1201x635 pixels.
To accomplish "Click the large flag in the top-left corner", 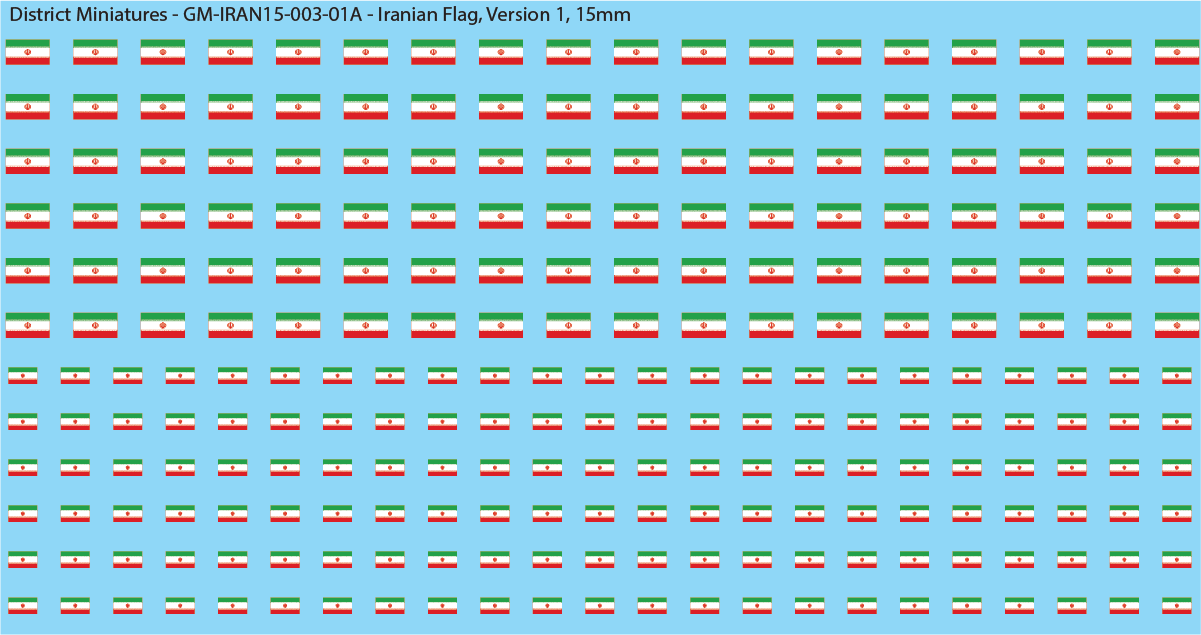I will 27,52.
